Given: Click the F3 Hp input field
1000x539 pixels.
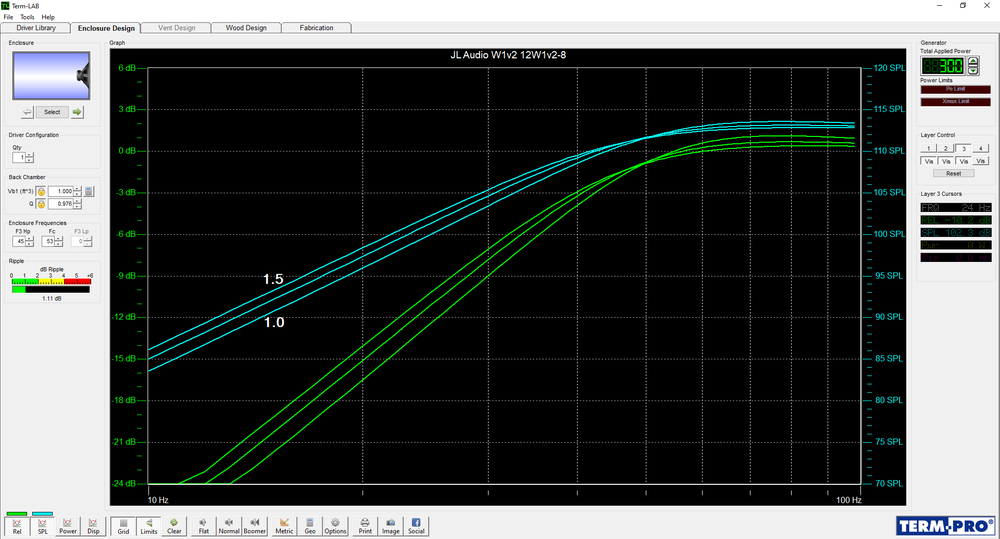Looking at the screenshot, I should click(19, 242).
